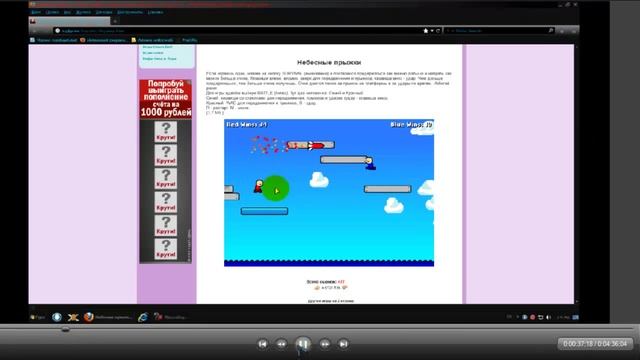640x360 pixels.
Task: Open a new browser tab with plus button
Action: pos(116,21)
